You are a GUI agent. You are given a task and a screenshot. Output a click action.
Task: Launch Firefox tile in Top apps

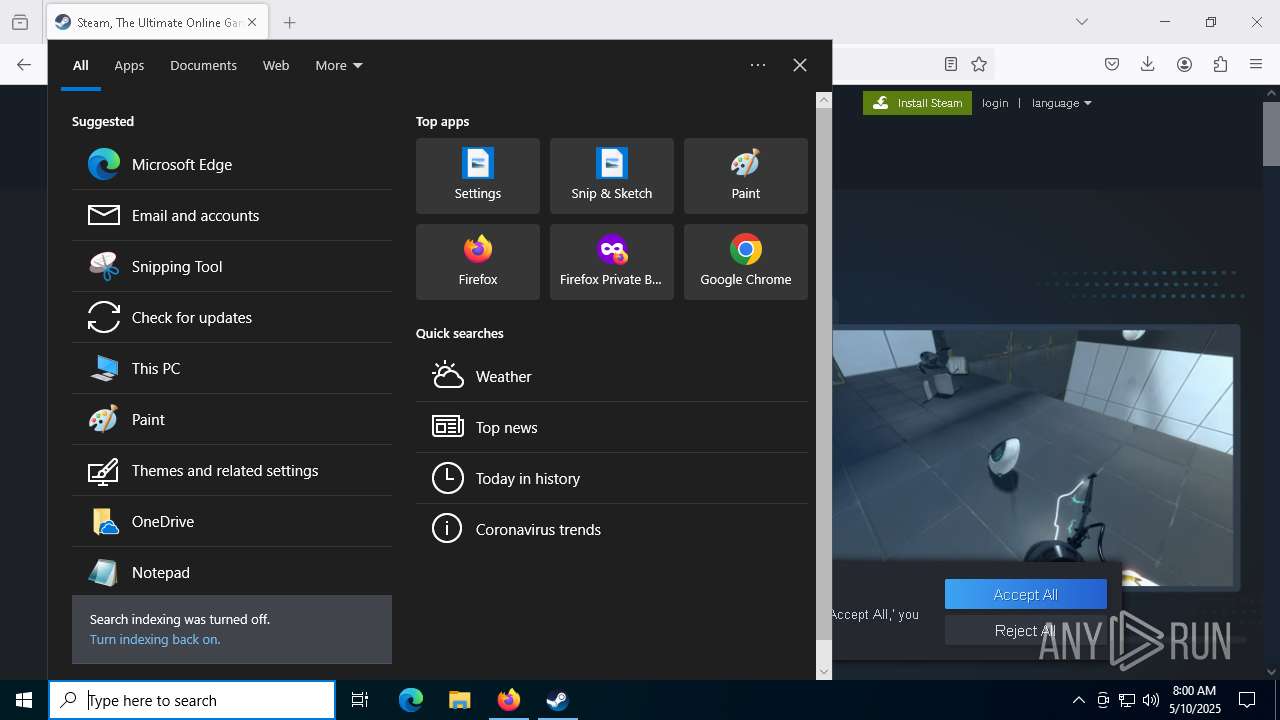[x=478, y=262]
